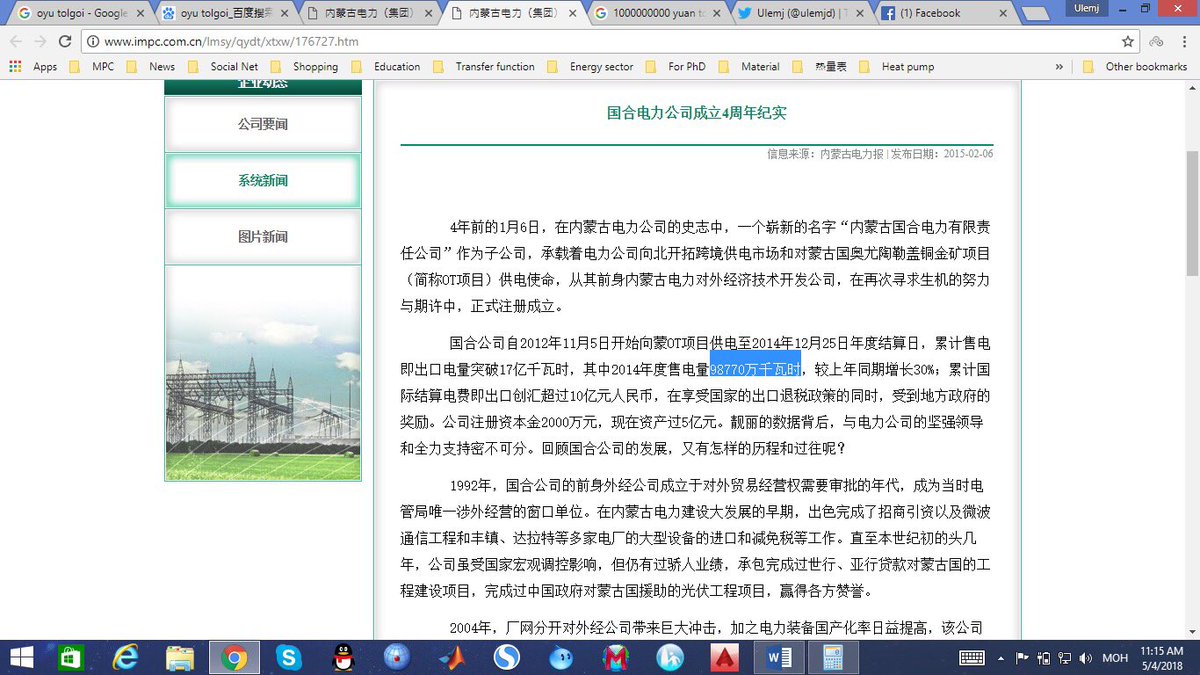Open the Windows Start menu
Image resolution: width=1200 pixels, height=675 pixels.
(x=21, y=657)
